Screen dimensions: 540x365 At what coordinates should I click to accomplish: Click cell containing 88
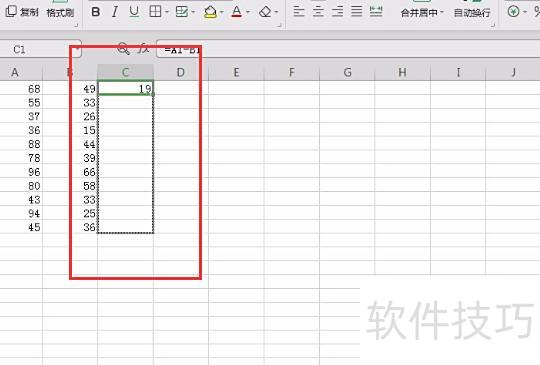coord(21,144)
